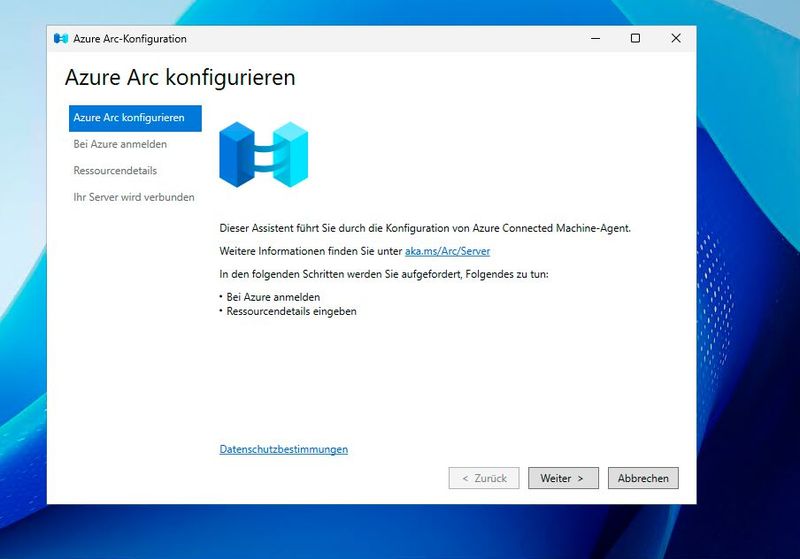Click the large Azure Arc logo graphic
This screenshot has height=559, width=800.
pyautogui.click(x=263, y=155)
